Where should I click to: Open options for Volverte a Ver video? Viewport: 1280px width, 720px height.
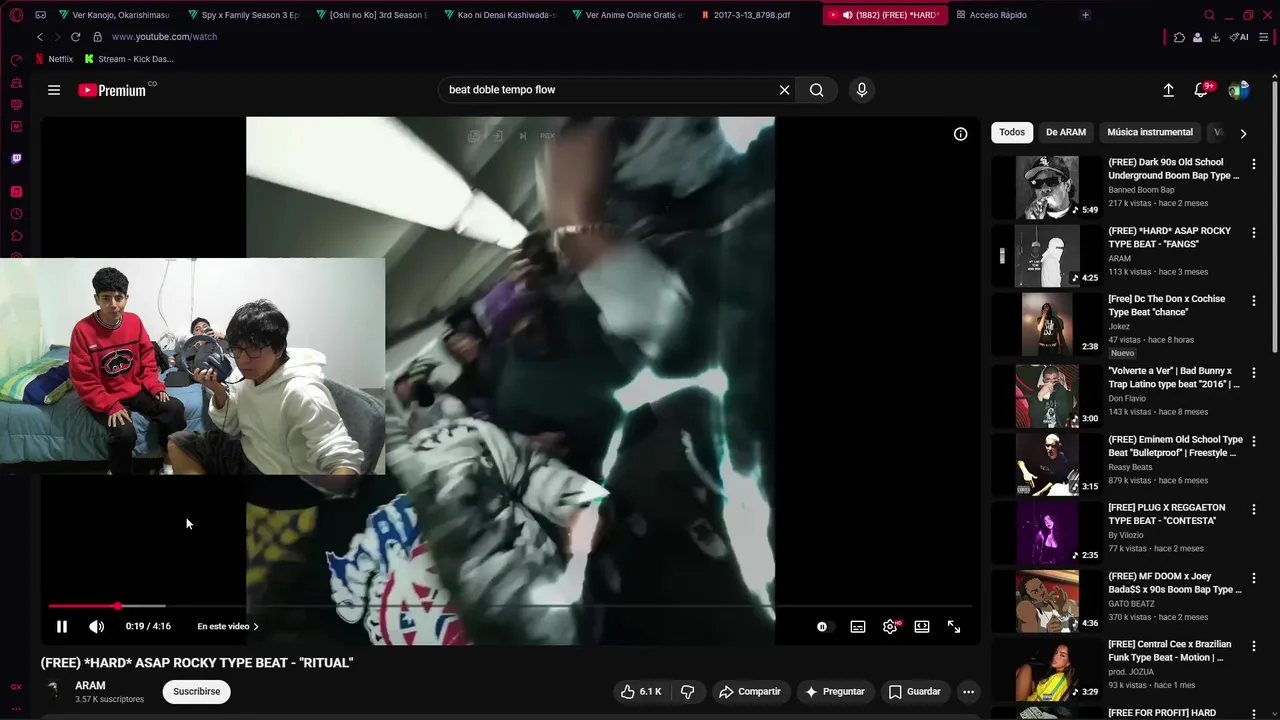tap(1254, 372)
